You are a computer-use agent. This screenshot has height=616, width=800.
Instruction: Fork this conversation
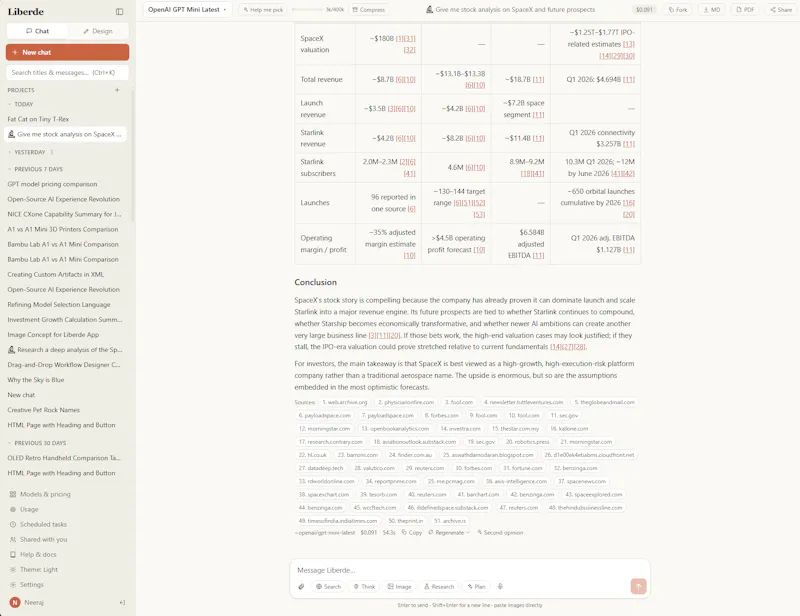(x=678, y=10)
